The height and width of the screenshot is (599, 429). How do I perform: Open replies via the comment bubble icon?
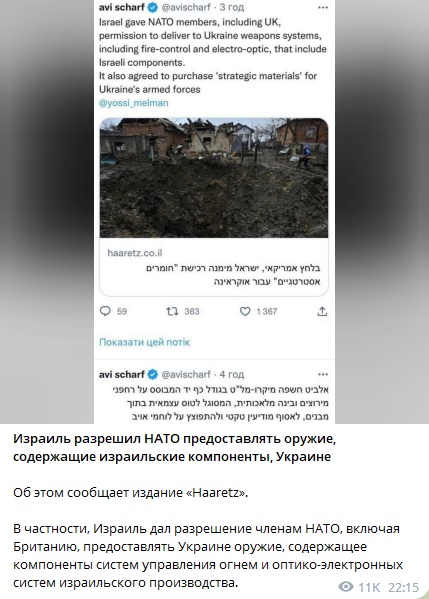(x=105, y=311)
